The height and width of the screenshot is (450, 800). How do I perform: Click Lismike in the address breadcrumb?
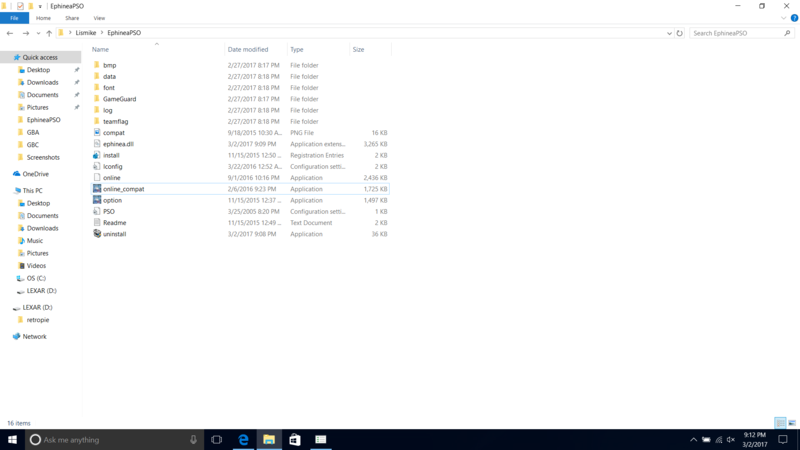pyautogui.click(x=86, y=33)
